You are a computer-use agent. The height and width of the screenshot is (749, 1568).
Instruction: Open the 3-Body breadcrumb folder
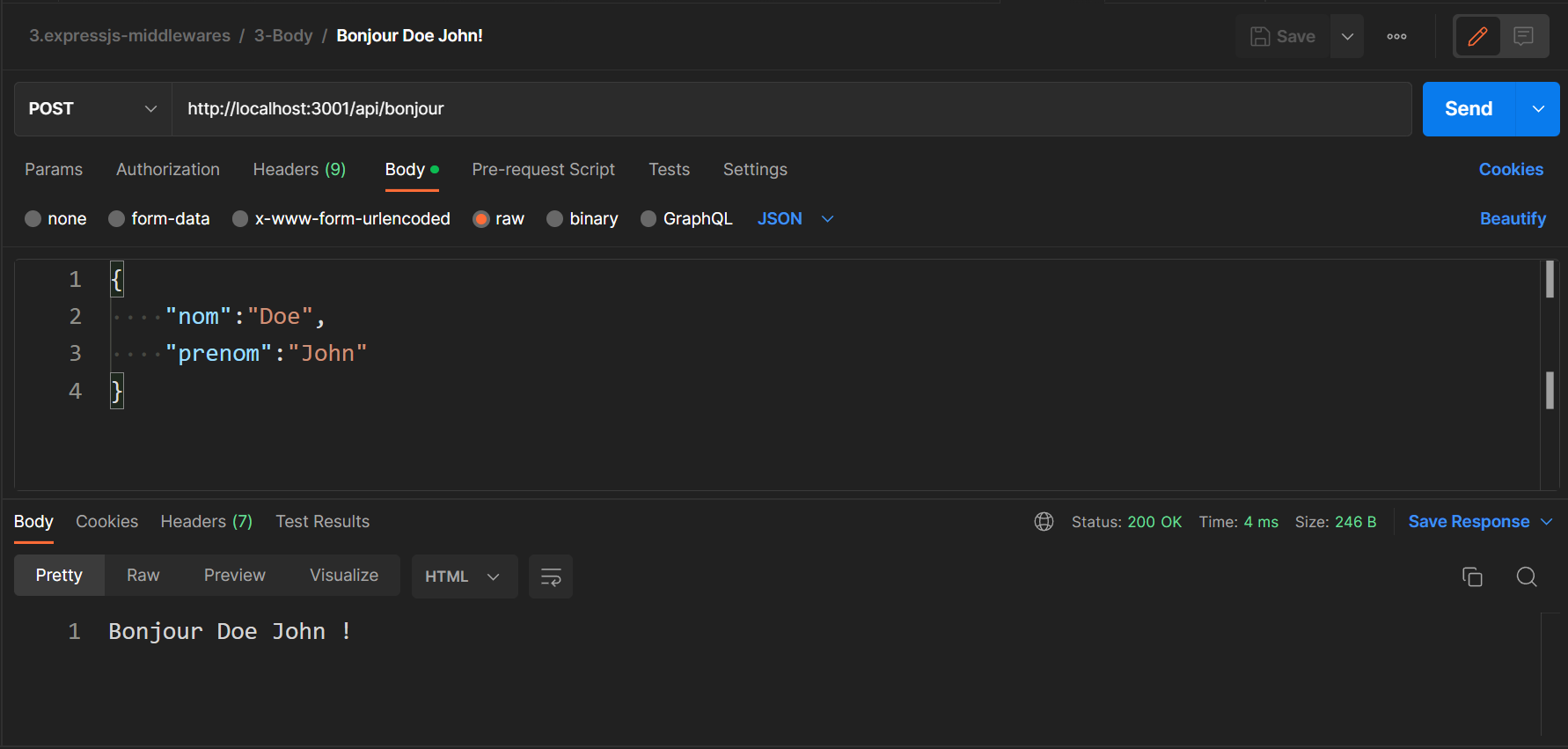click(x=283, y=36)
